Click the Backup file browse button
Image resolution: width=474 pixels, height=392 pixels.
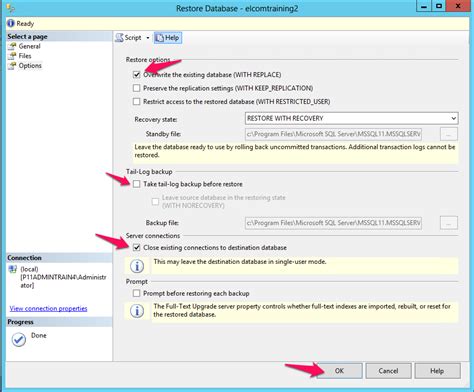point(449,223)
